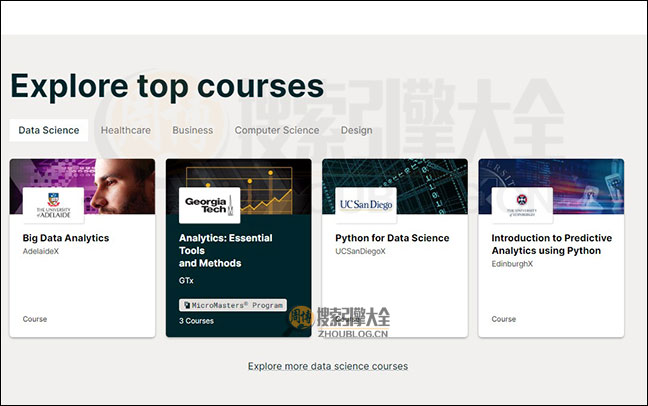Click the University of Adelaide logo

tap(53, 205)
